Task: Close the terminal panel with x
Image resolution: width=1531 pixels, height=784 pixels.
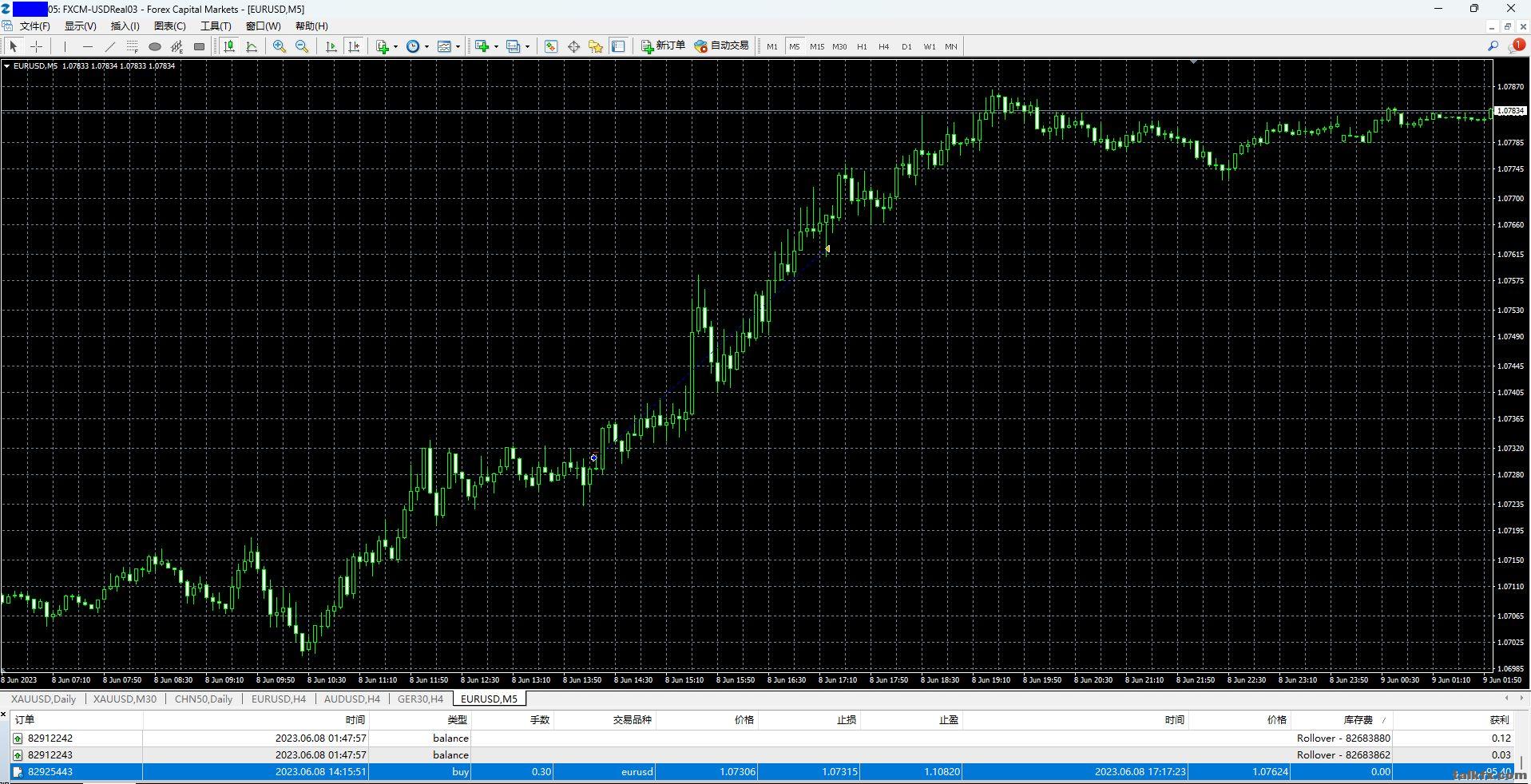Action: (x=4, y=715)
